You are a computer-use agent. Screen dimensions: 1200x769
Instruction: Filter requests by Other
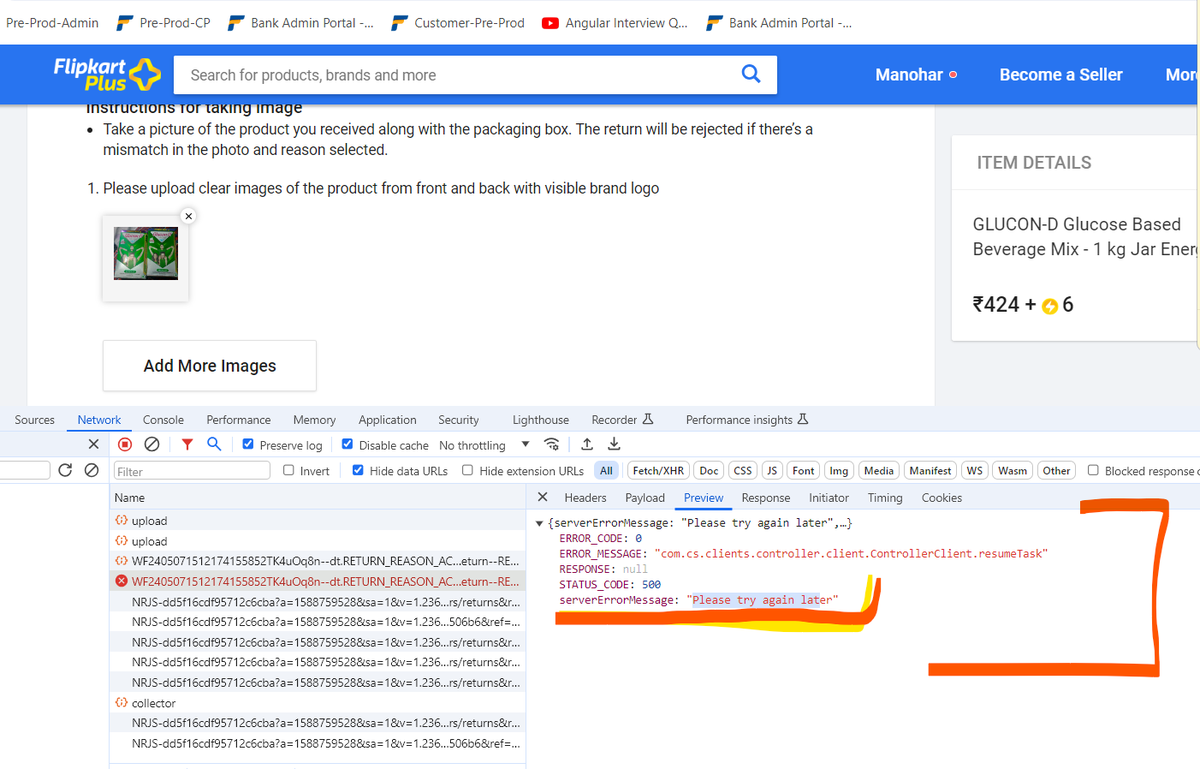[x=1056, y=470]
